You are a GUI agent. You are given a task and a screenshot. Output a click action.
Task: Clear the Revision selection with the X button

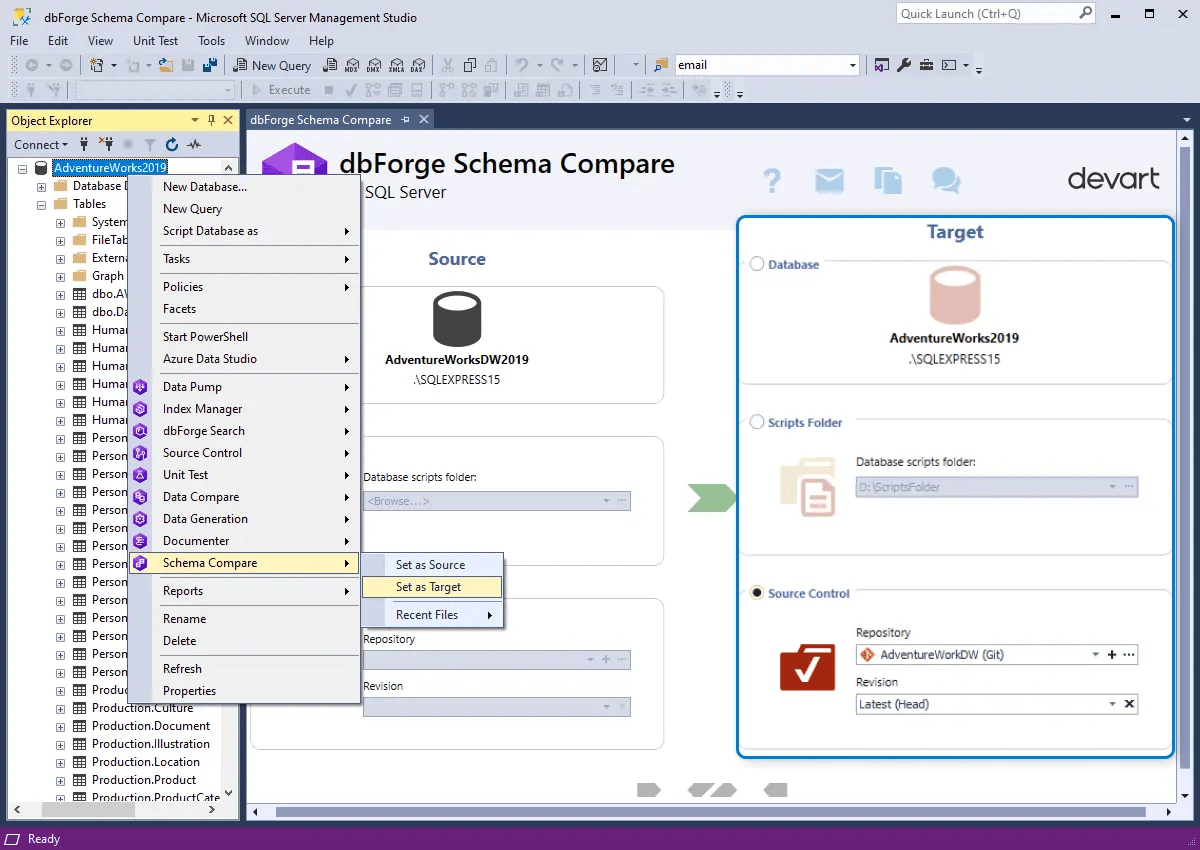(1129, 703)
